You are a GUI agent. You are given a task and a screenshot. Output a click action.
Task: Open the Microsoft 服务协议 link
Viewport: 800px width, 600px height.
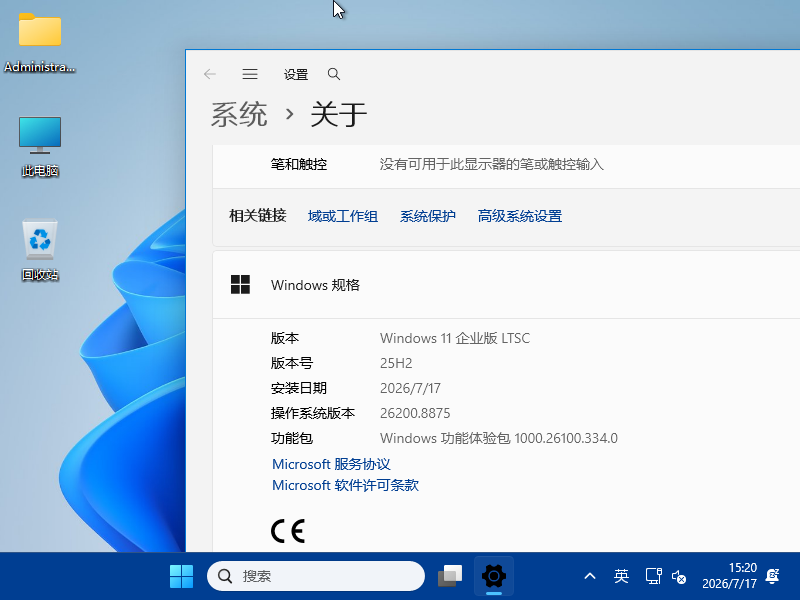click(331, 464)
